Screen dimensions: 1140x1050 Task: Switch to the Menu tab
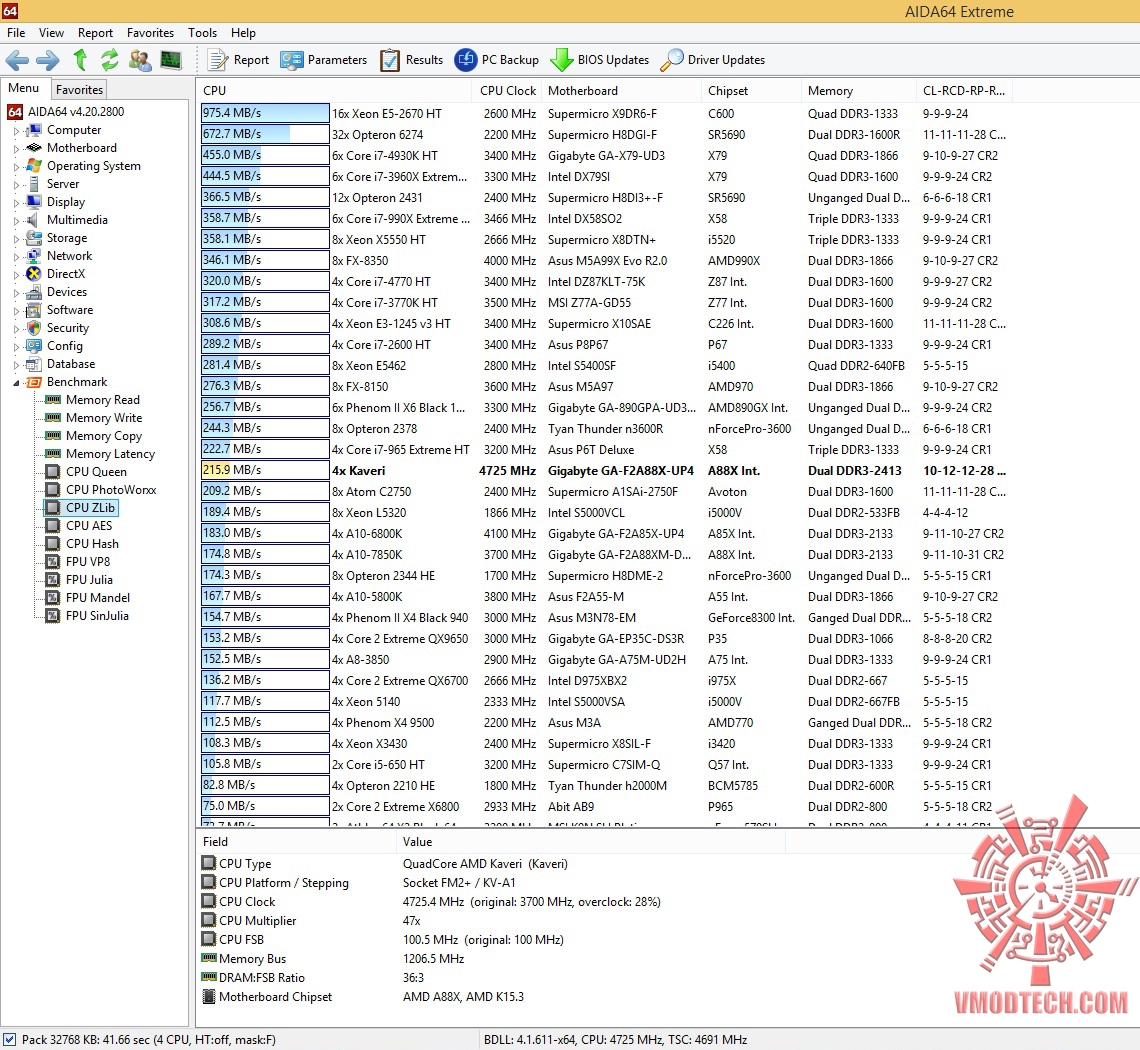(x=23, y=88)
